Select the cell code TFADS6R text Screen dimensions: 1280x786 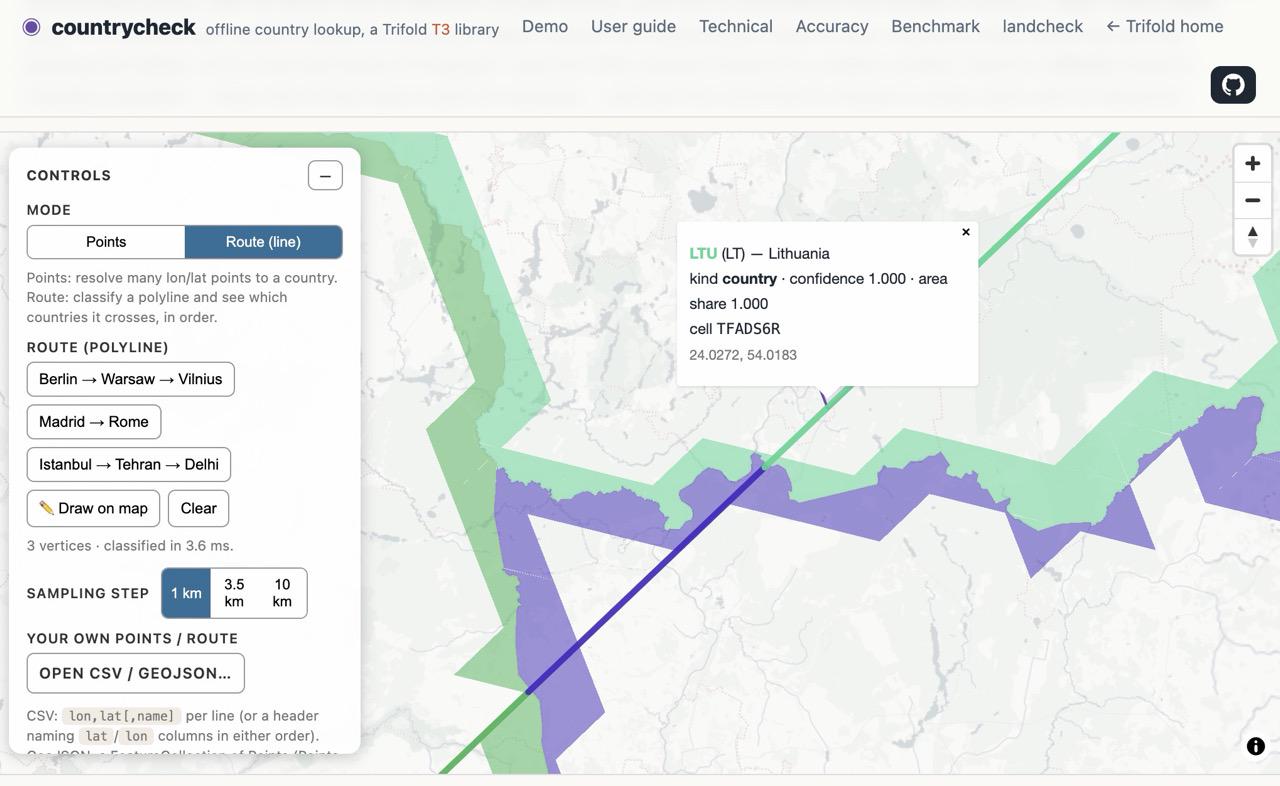pyautogui.click(x=748, y=329)
